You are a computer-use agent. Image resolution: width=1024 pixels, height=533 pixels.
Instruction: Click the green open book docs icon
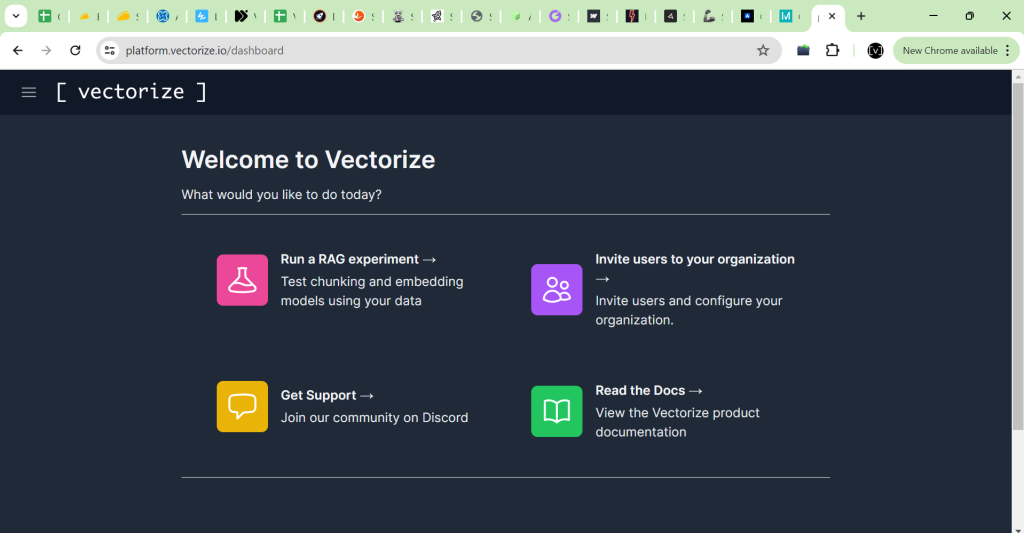pyautogui.click(x=556, y=411)
